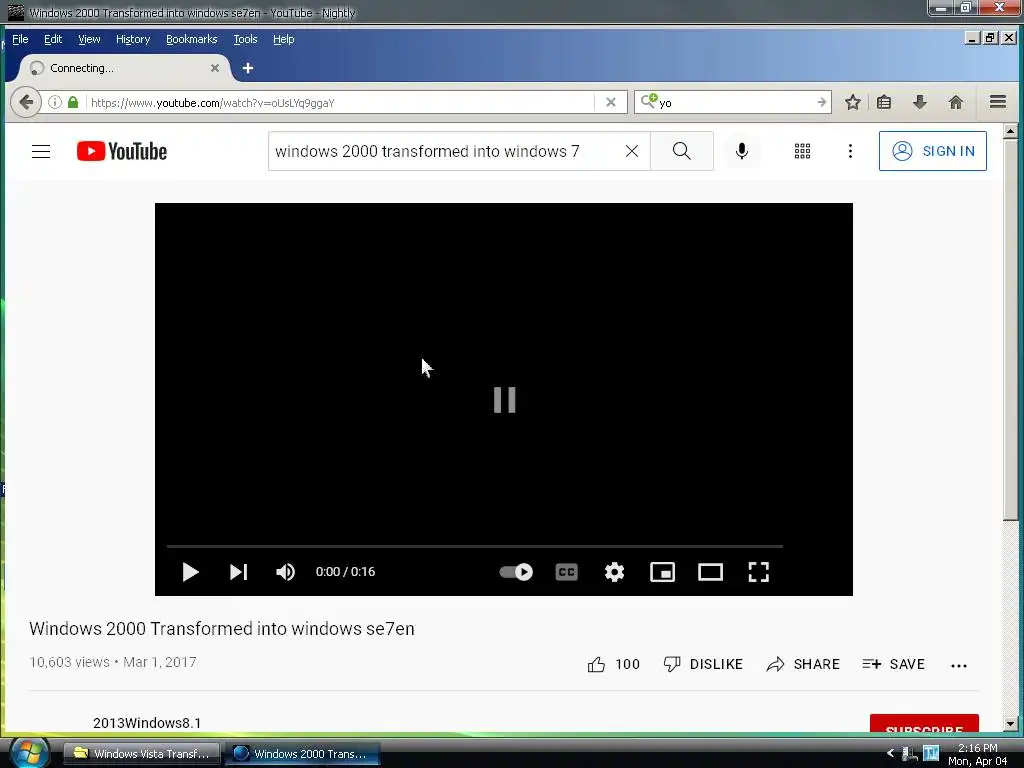Click scrollbar up arrow

(1010, 131)
